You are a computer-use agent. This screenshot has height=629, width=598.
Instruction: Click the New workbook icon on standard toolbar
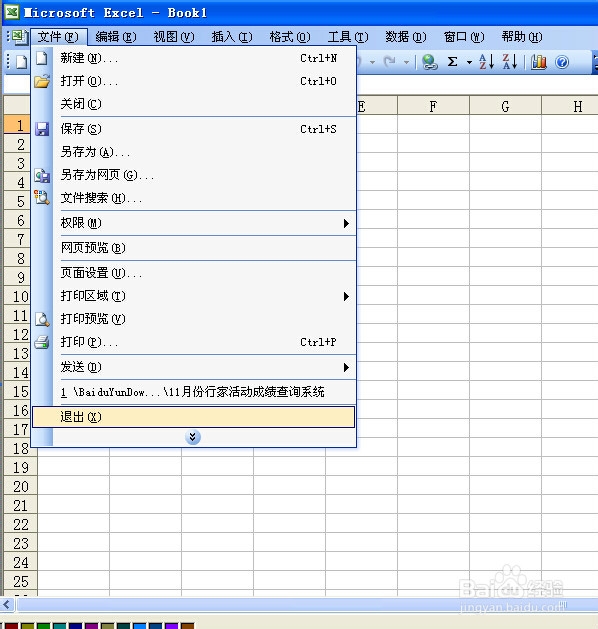click(x=21, y=62)
